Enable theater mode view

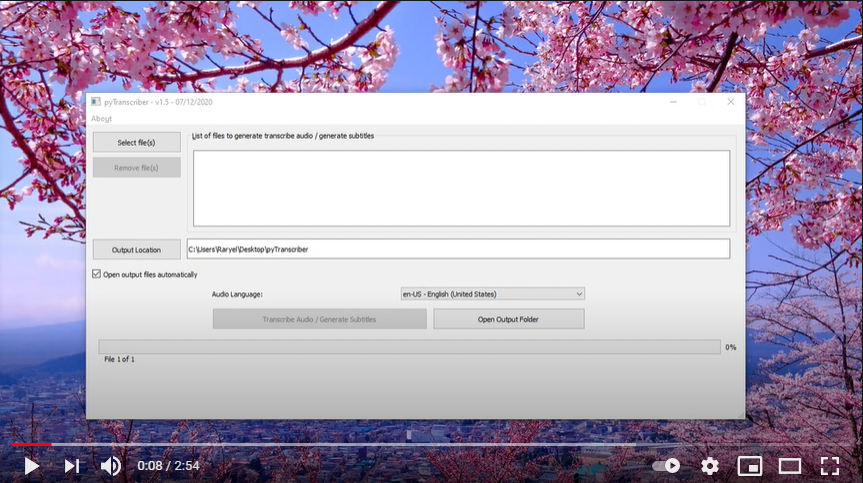pyautogui.click(x=790, y=466)
